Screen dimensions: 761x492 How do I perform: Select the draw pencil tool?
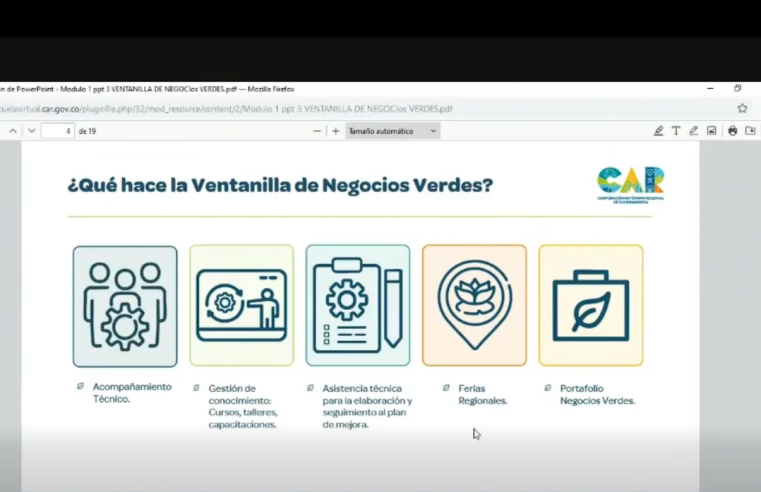[694, 131]
